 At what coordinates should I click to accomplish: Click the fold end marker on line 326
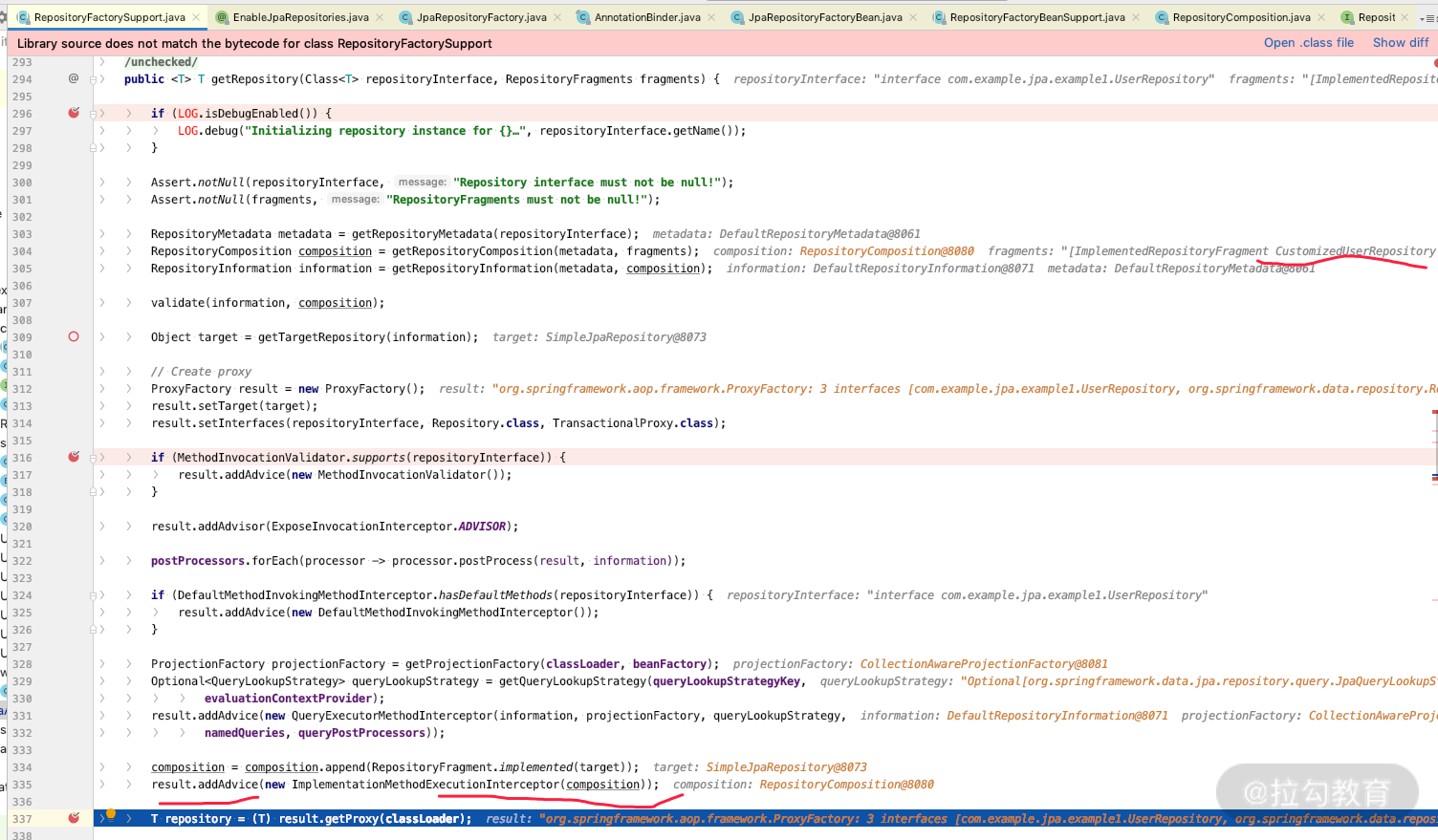(x=93, y=630)
